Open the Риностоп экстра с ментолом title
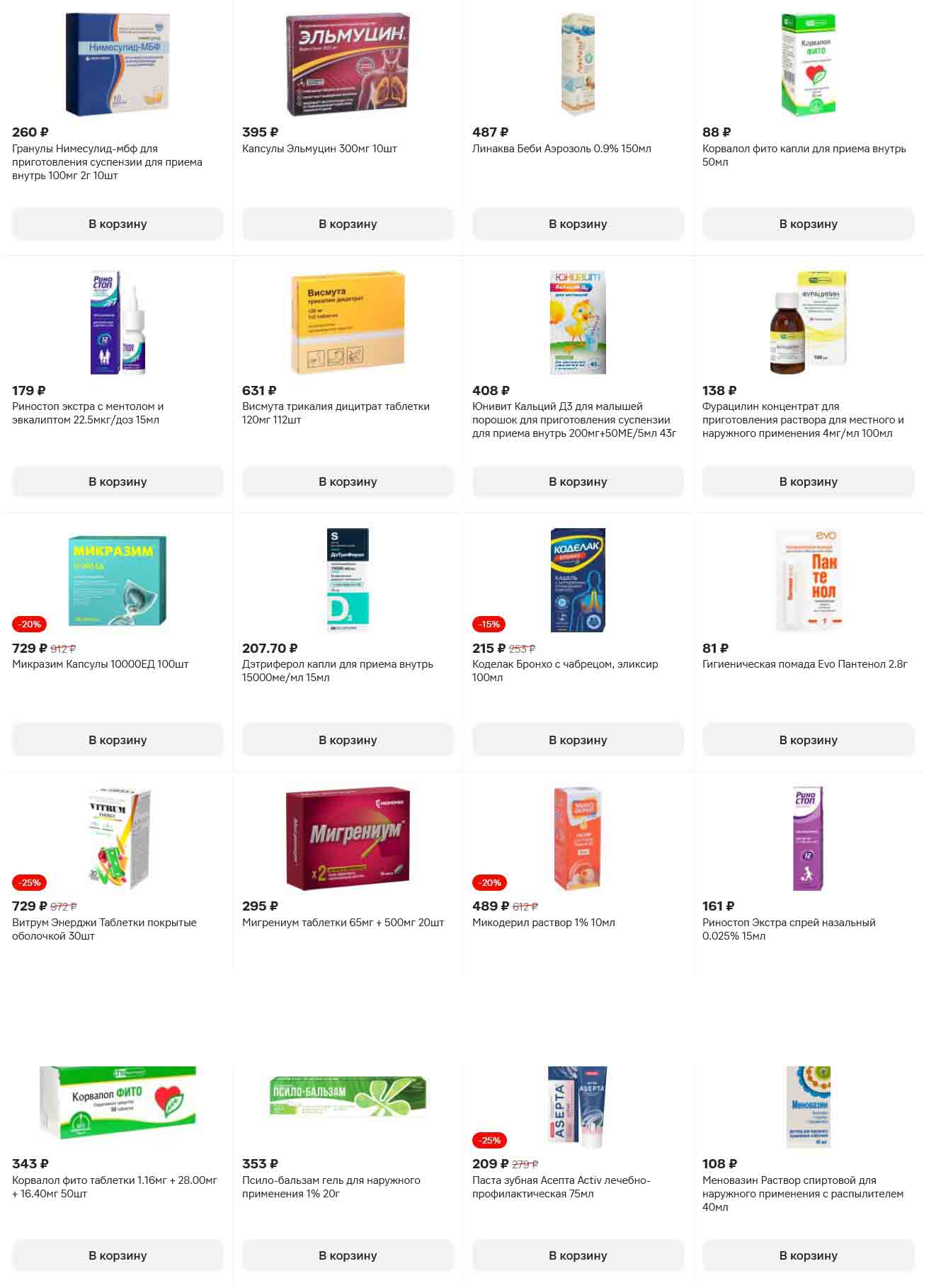Viewport: 941px width, 1288px height. click(x=88, y=413)
